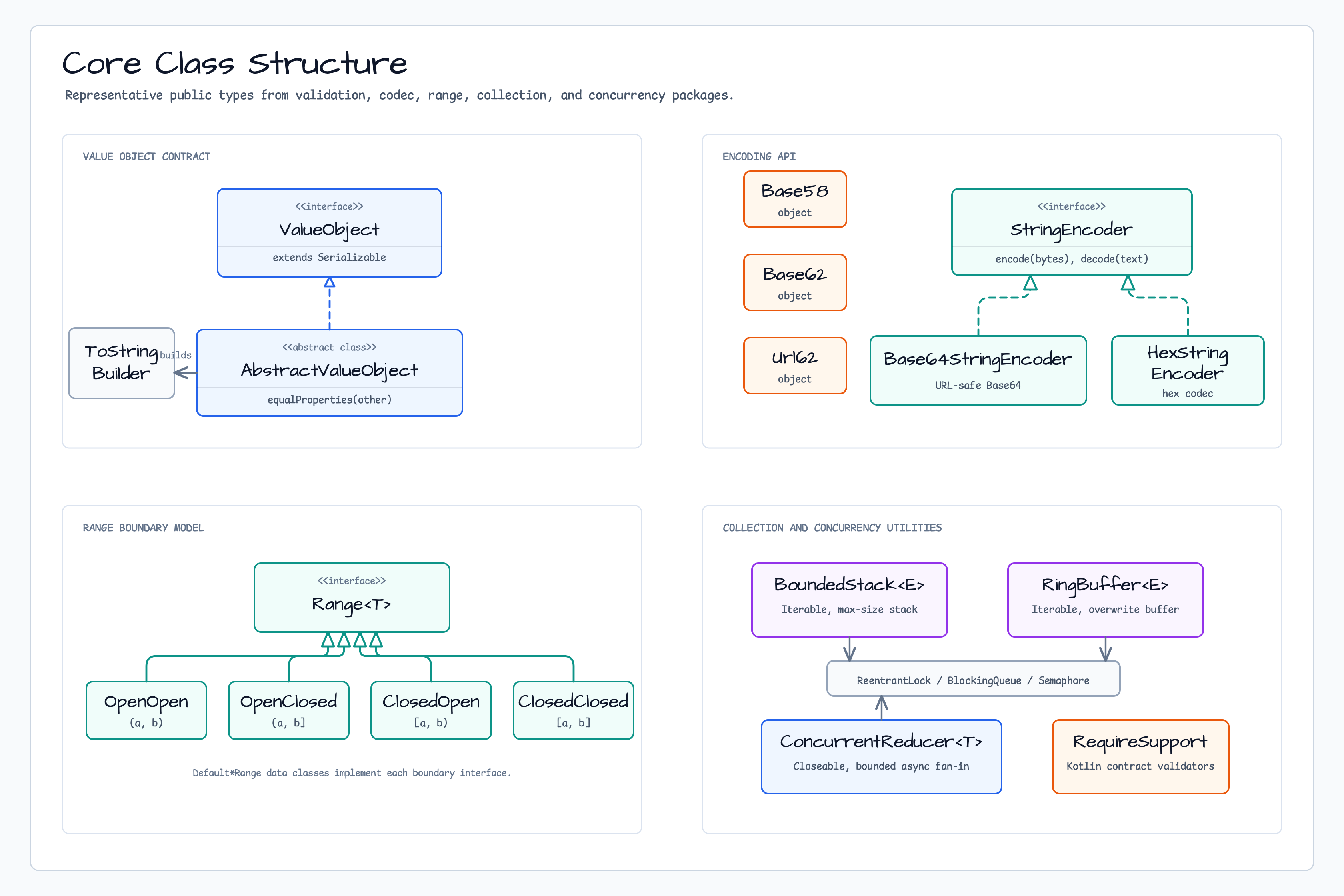The height and width of the screenshot is (896, 1344).
Task: Click the 'extends Serializable' text
Action: 329,258
